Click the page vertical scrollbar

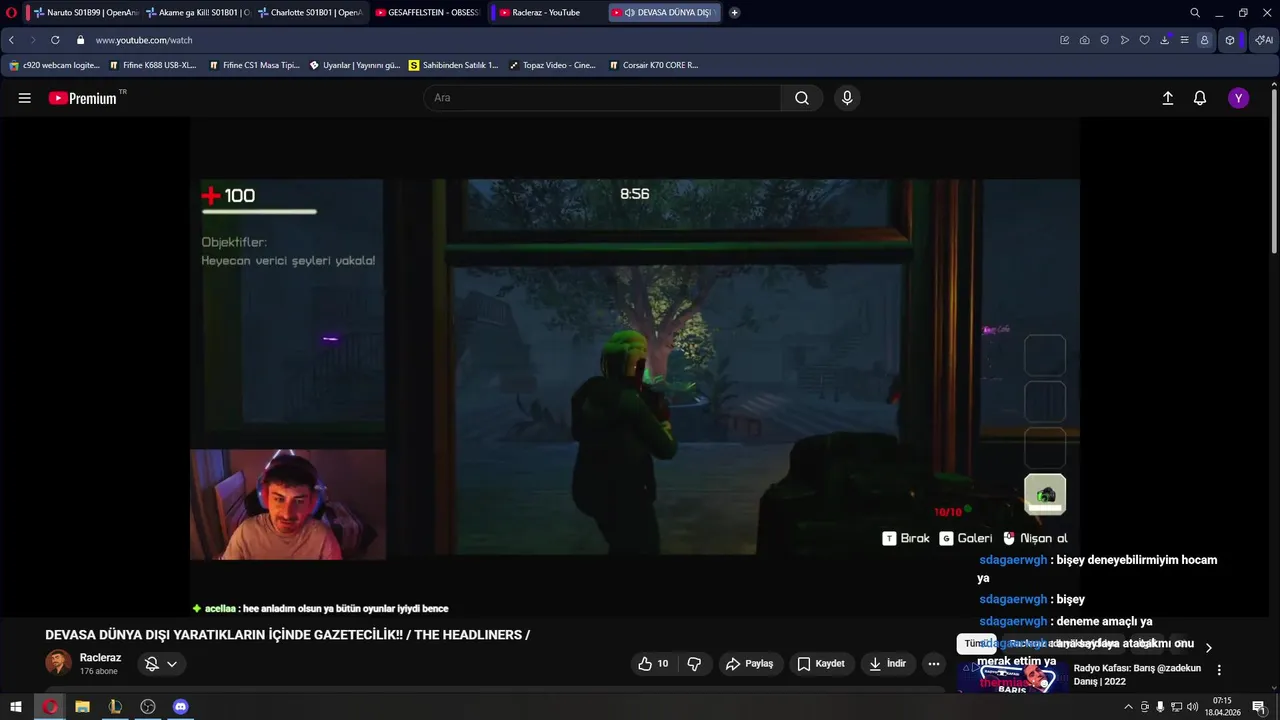[x=1274, y=170]
